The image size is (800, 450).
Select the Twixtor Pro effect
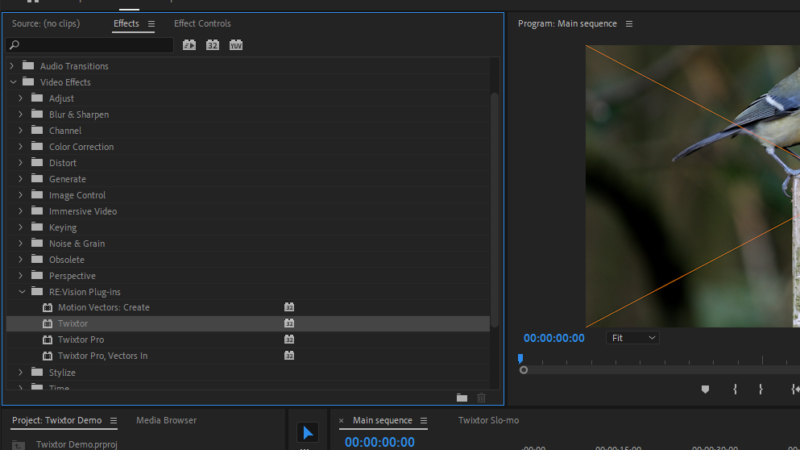[81, 340]
